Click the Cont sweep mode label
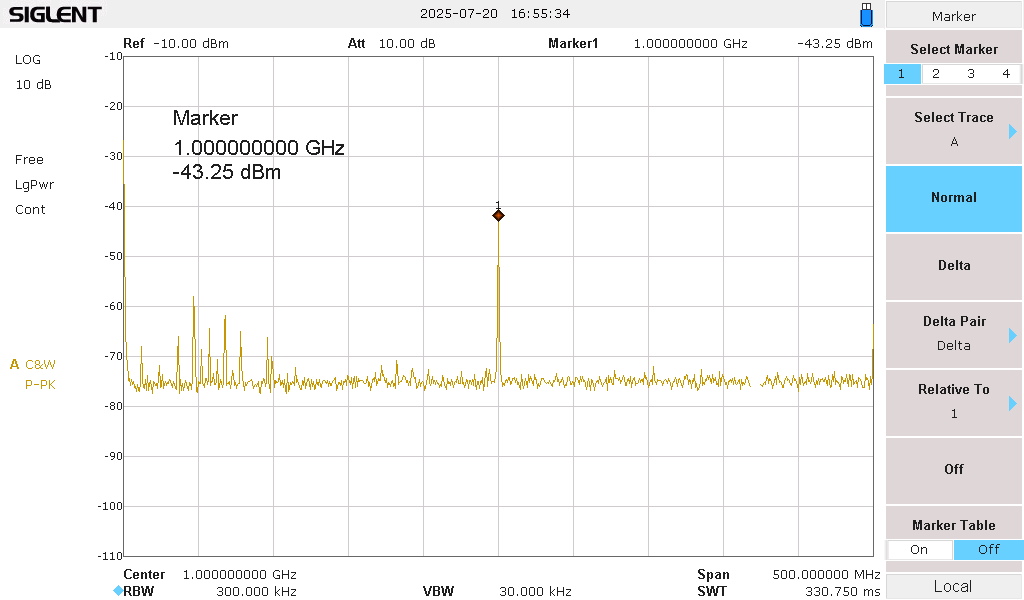The width and height of the screenshot is (1024, 600). (x=30, y=210)
